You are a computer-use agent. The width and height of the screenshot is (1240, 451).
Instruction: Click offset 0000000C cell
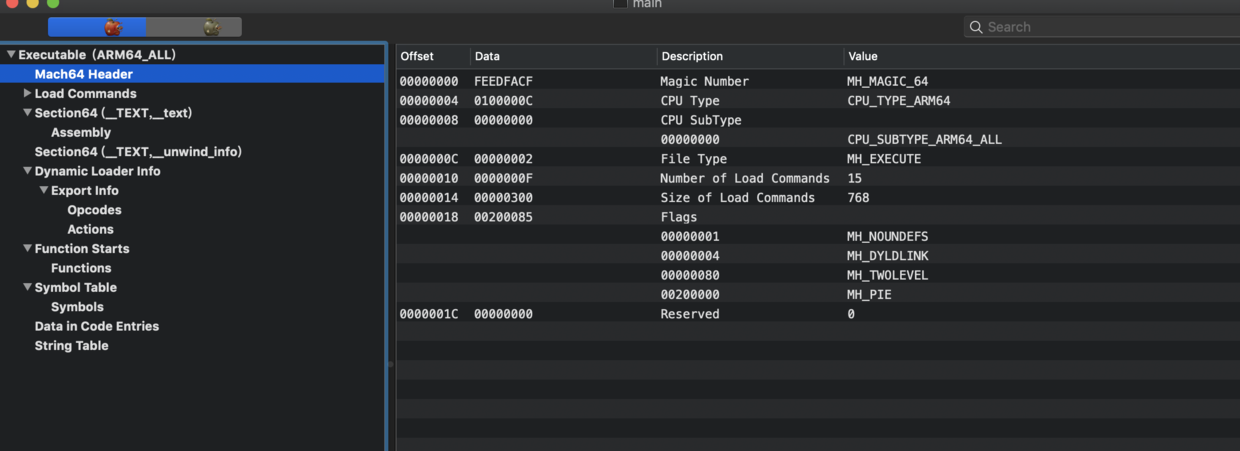click(x=429, y=159)
